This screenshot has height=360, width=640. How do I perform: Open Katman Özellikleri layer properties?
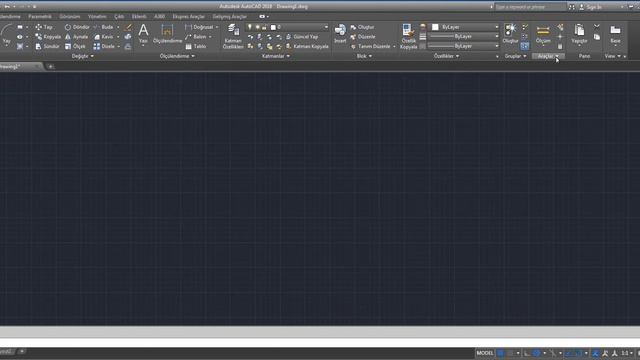tap(233, 36)
